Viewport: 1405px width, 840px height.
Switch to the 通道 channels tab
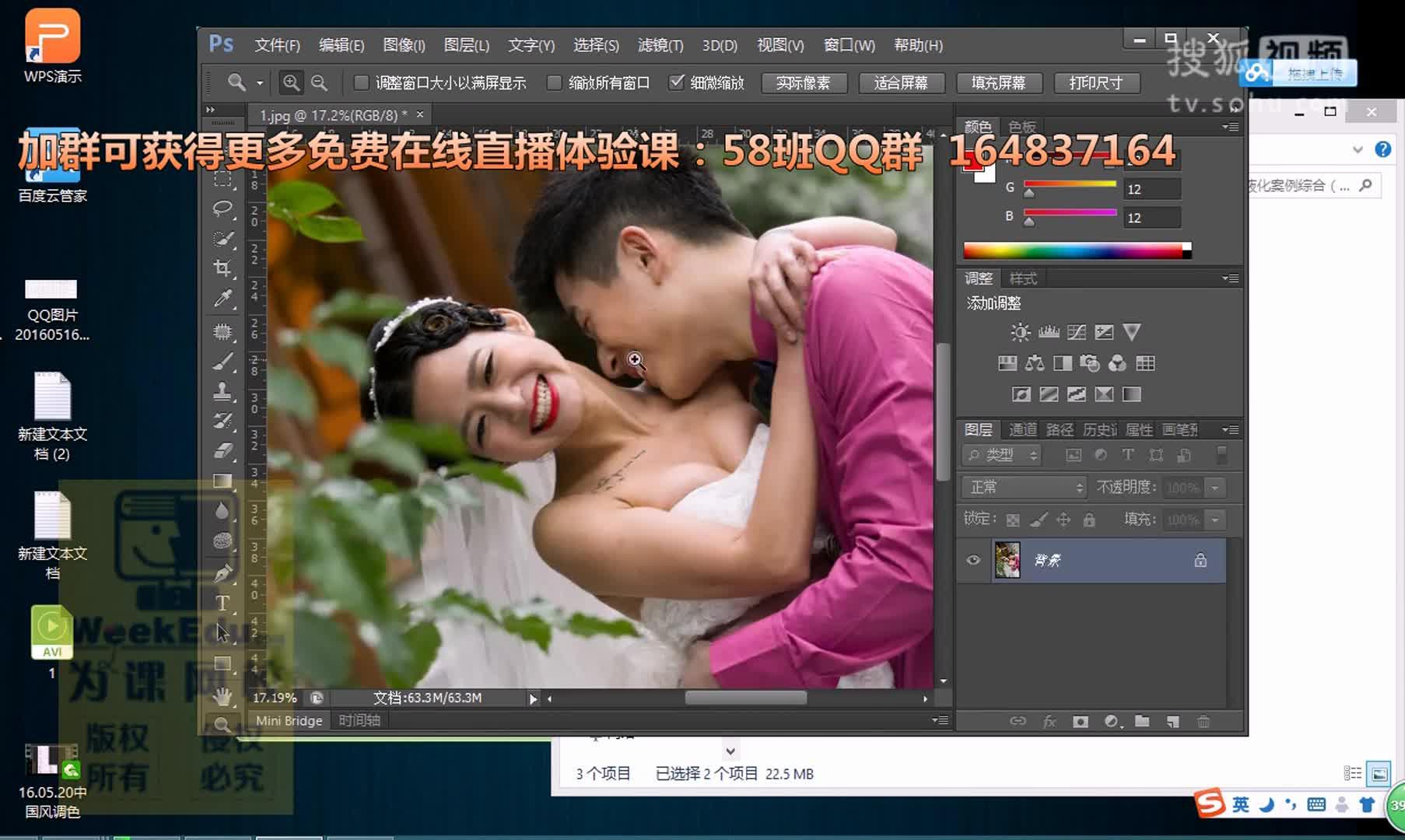(1021, 429)
